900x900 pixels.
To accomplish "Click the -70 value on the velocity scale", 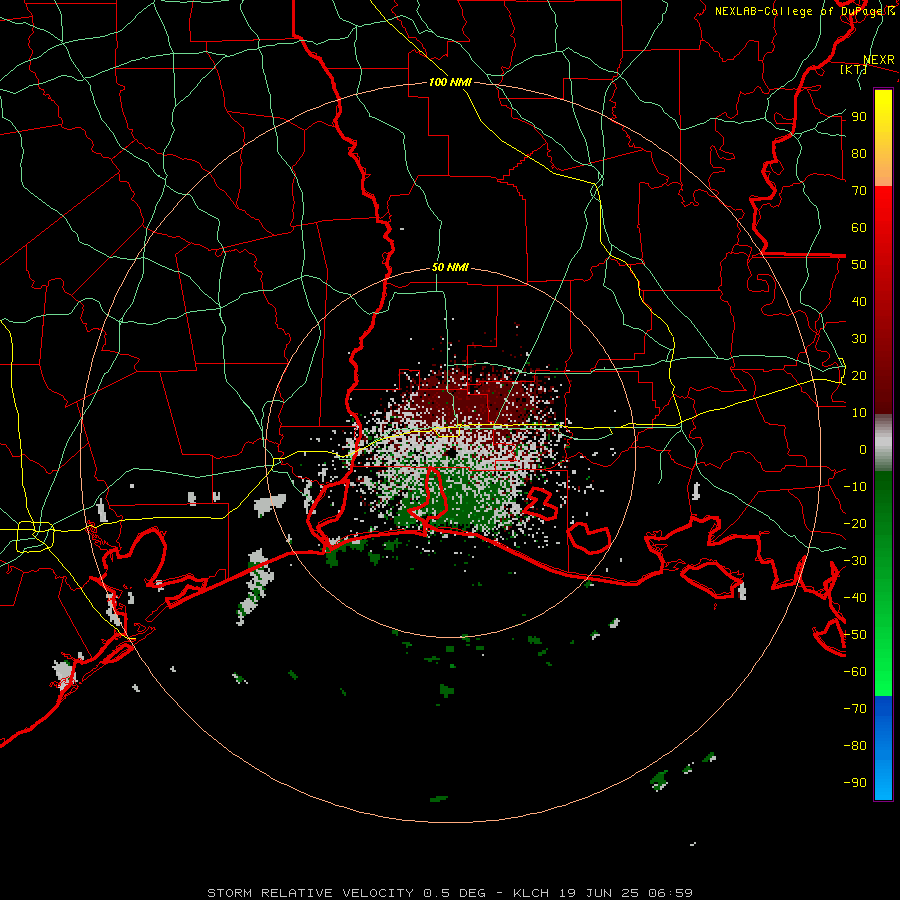I will [x=855, y=709].
